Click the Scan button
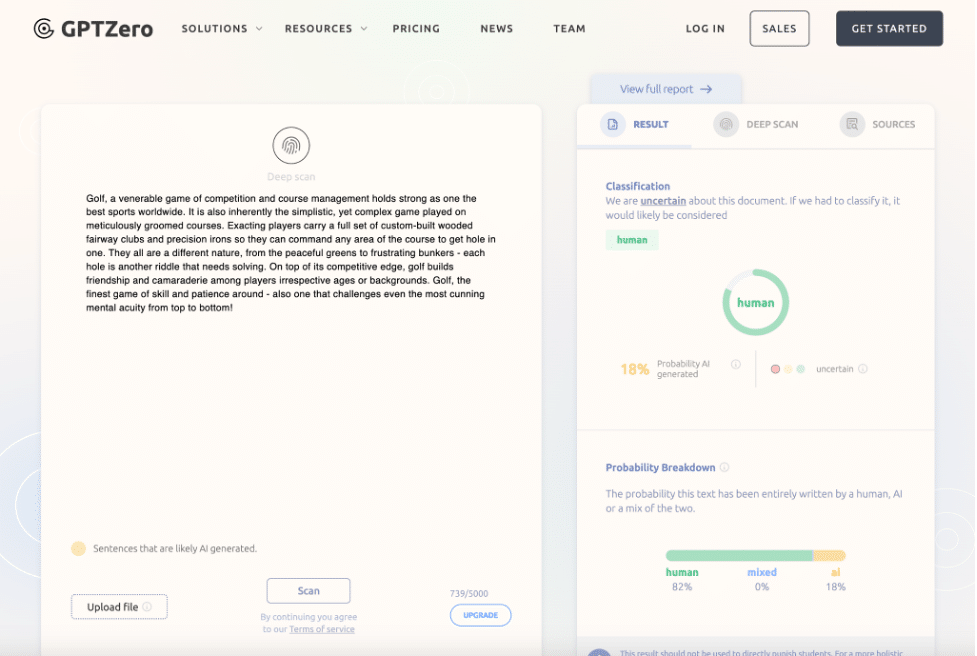This screenshot has width=977, height=656. pyautogui.click(x=308, y=590)
